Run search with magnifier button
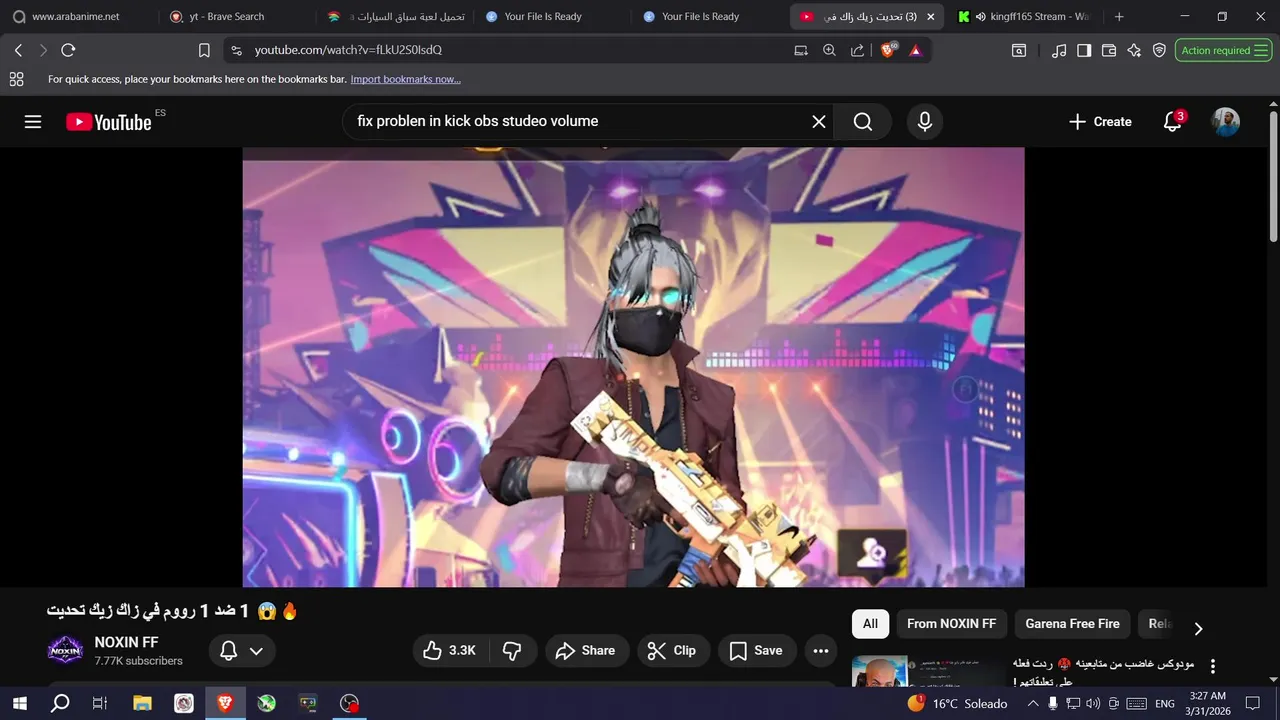Screen dimensions: 1280x720 tap(863, 121)
